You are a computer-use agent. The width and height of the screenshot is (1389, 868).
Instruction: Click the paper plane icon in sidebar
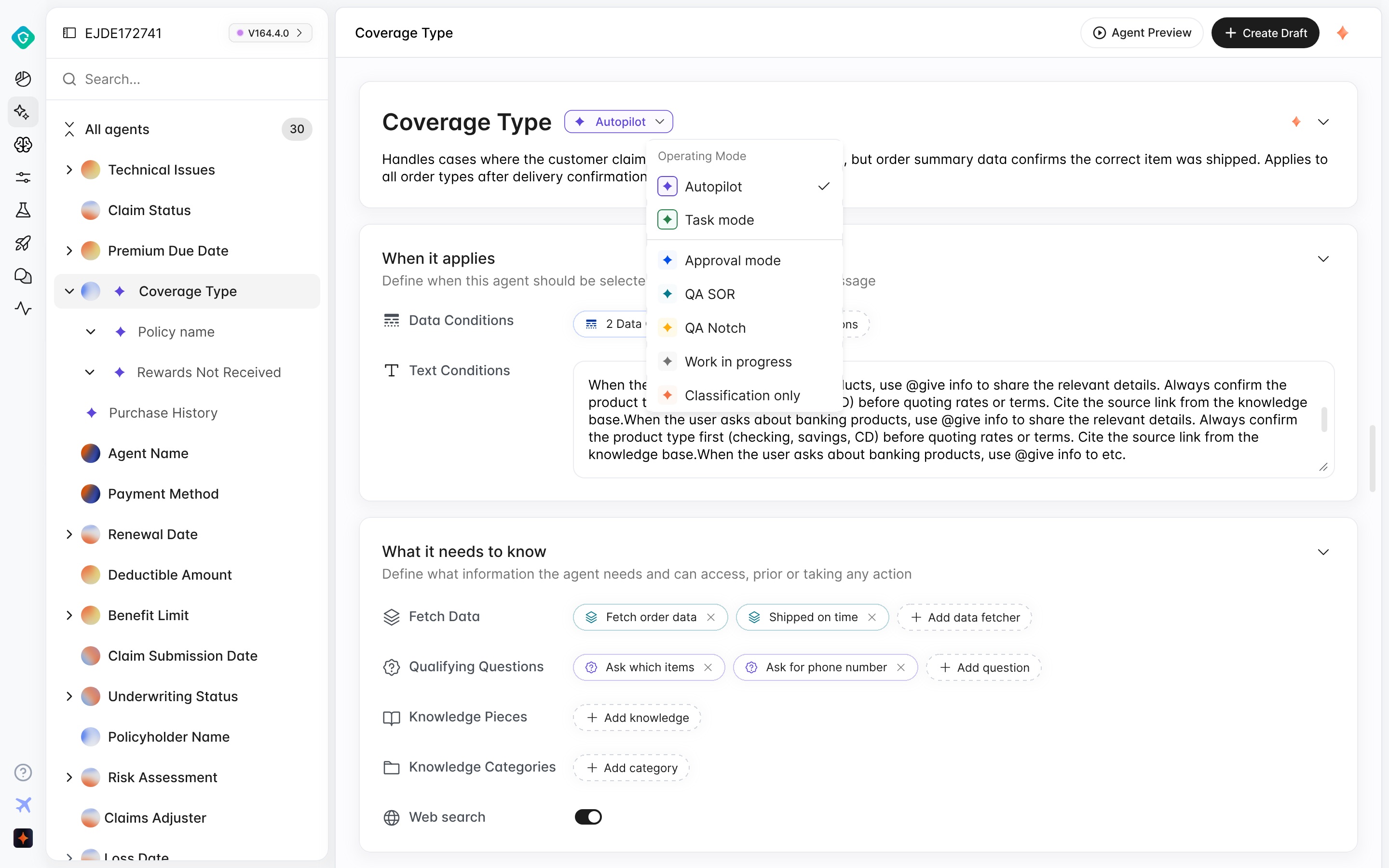click(23, 805)
